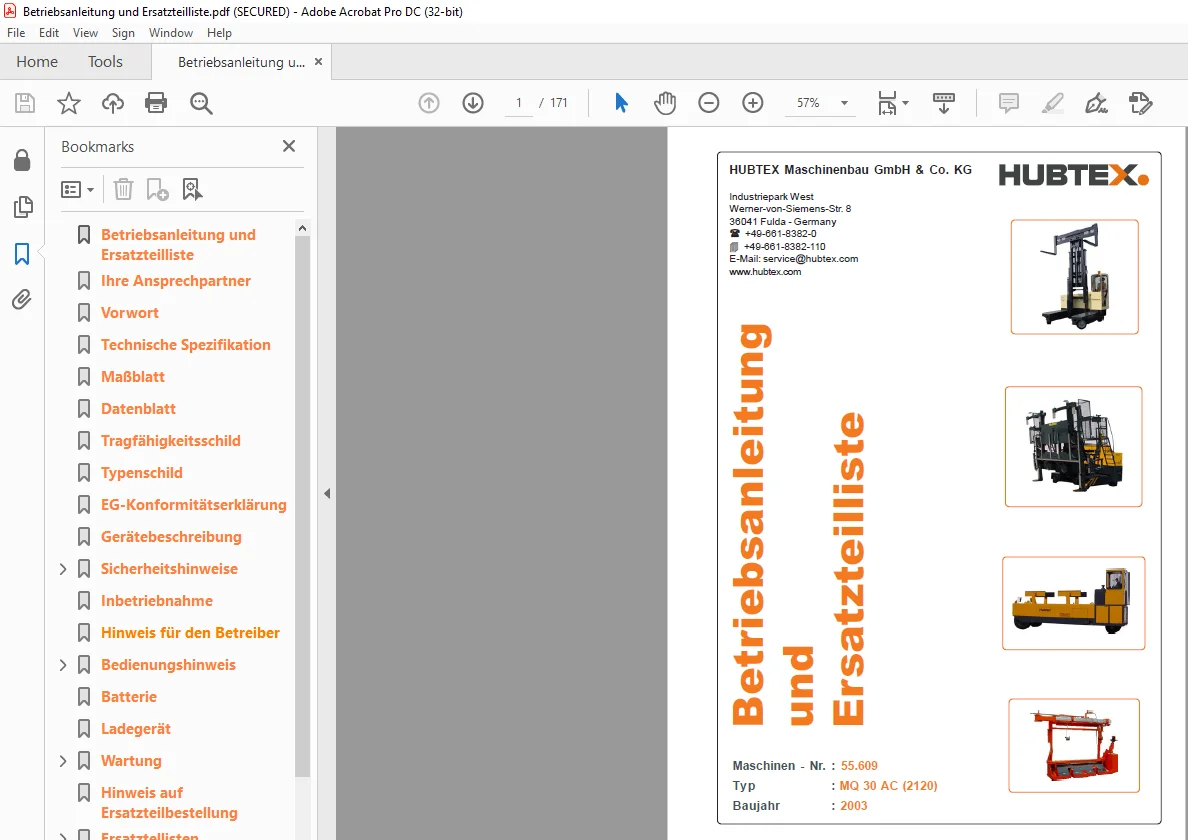Expand the Bedienungshinweis bookmark
Image resolution: width=1188 pixels, height=840 pixels.
click(64, 665)
